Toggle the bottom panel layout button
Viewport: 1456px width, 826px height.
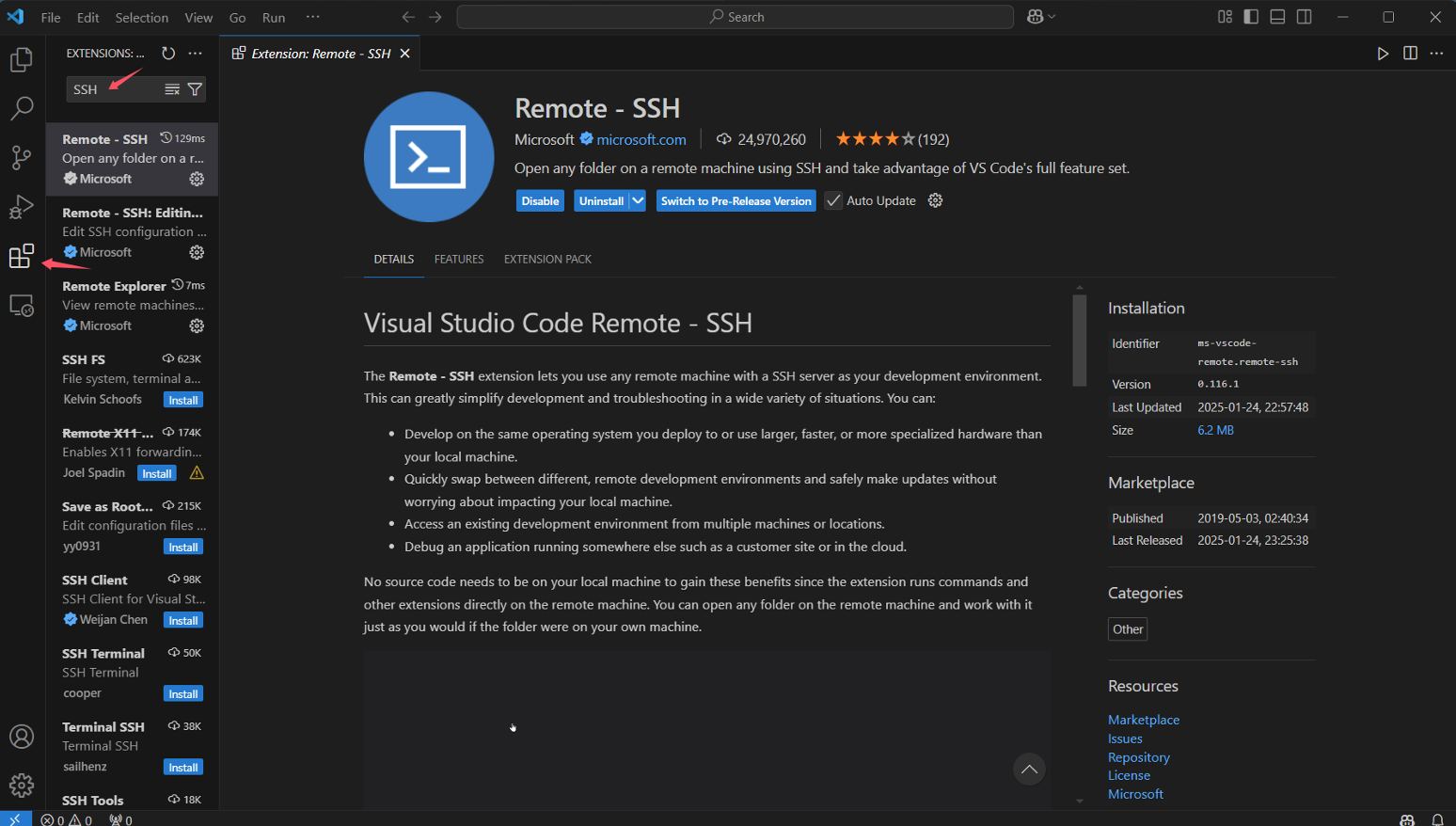pos(1277,17)
